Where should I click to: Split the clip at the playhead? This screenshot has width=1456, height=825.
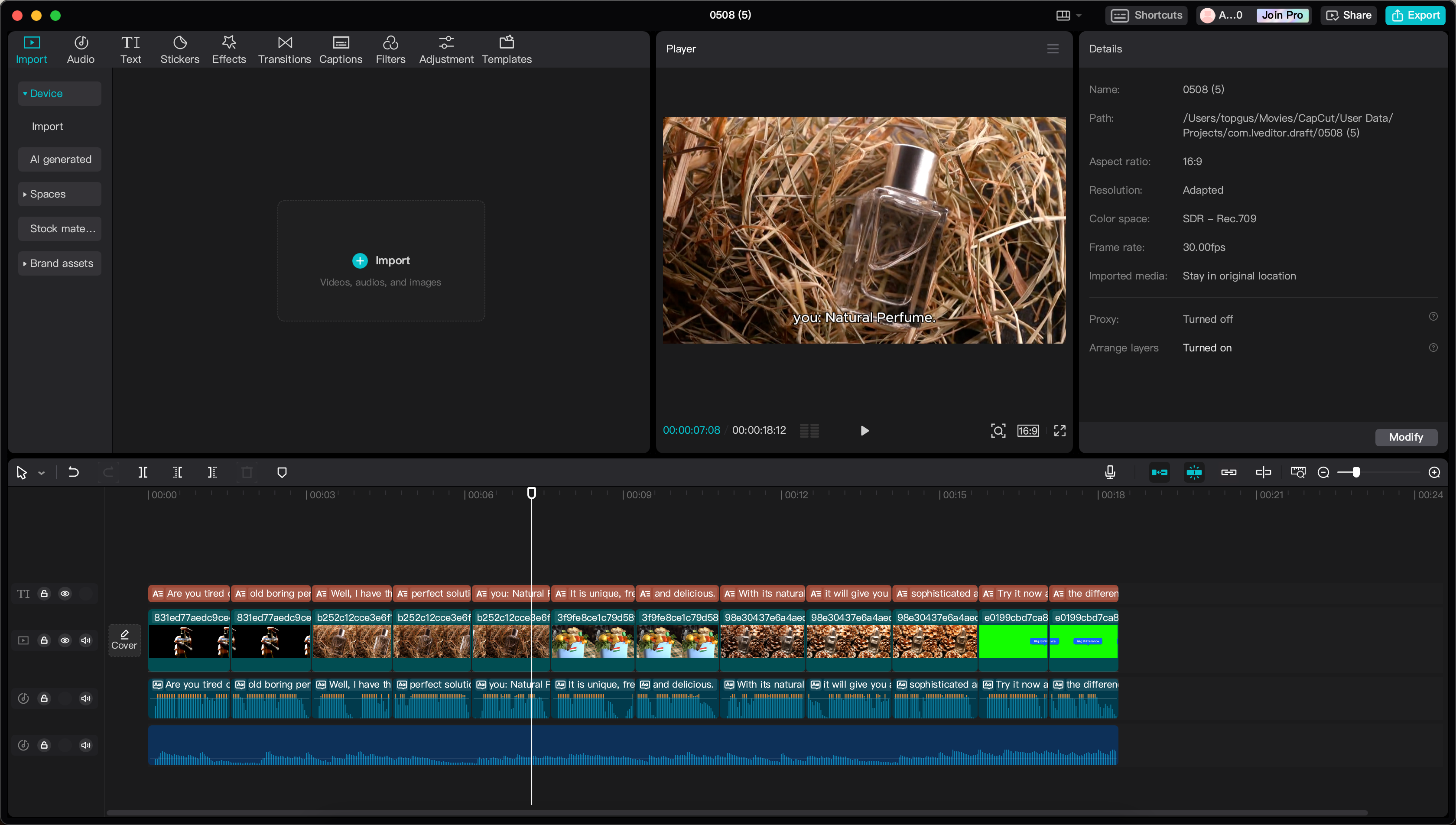[143, 472]
